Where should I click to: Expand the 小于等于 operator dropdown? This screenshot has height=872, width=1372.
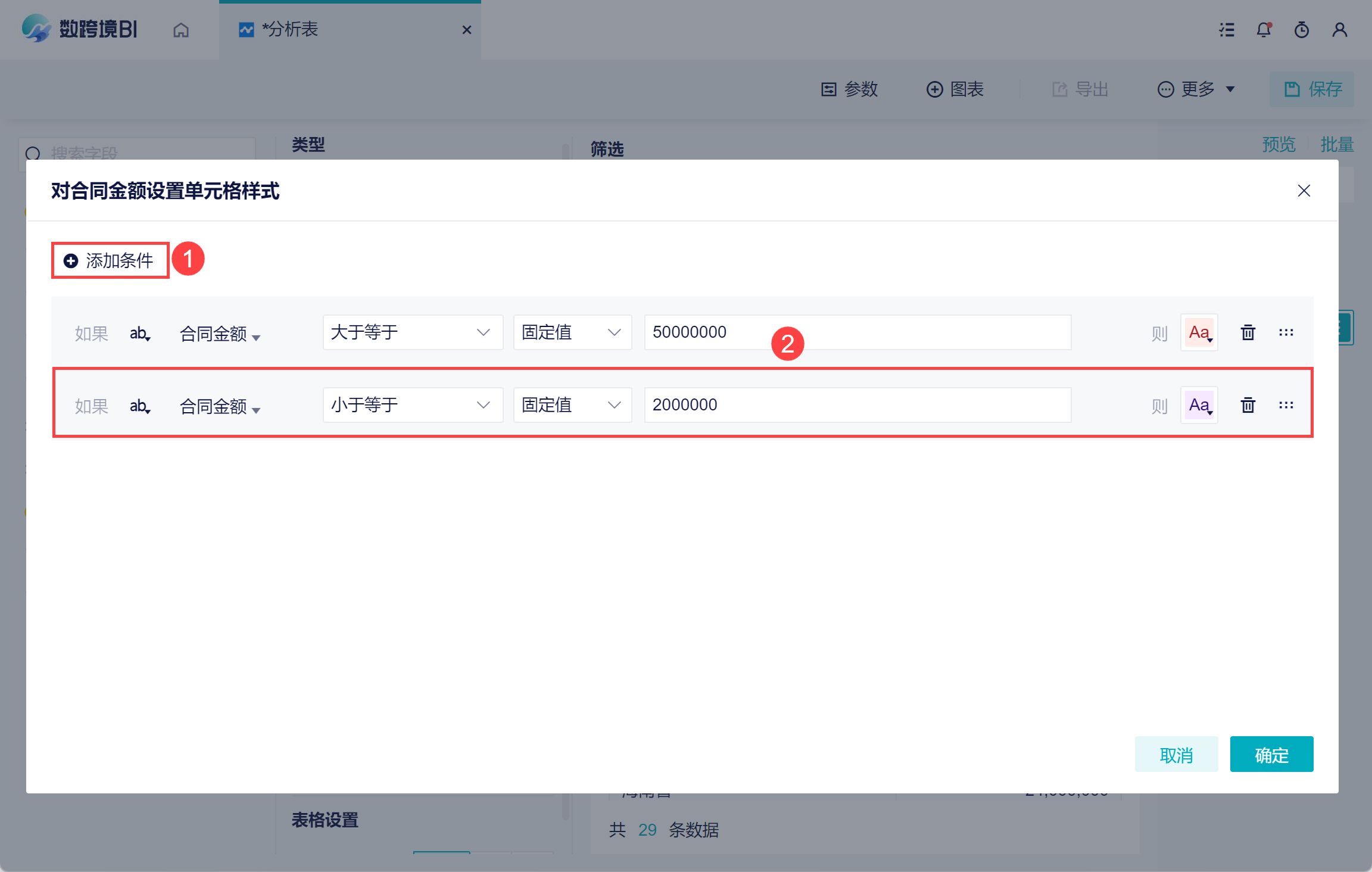point(412,405)
